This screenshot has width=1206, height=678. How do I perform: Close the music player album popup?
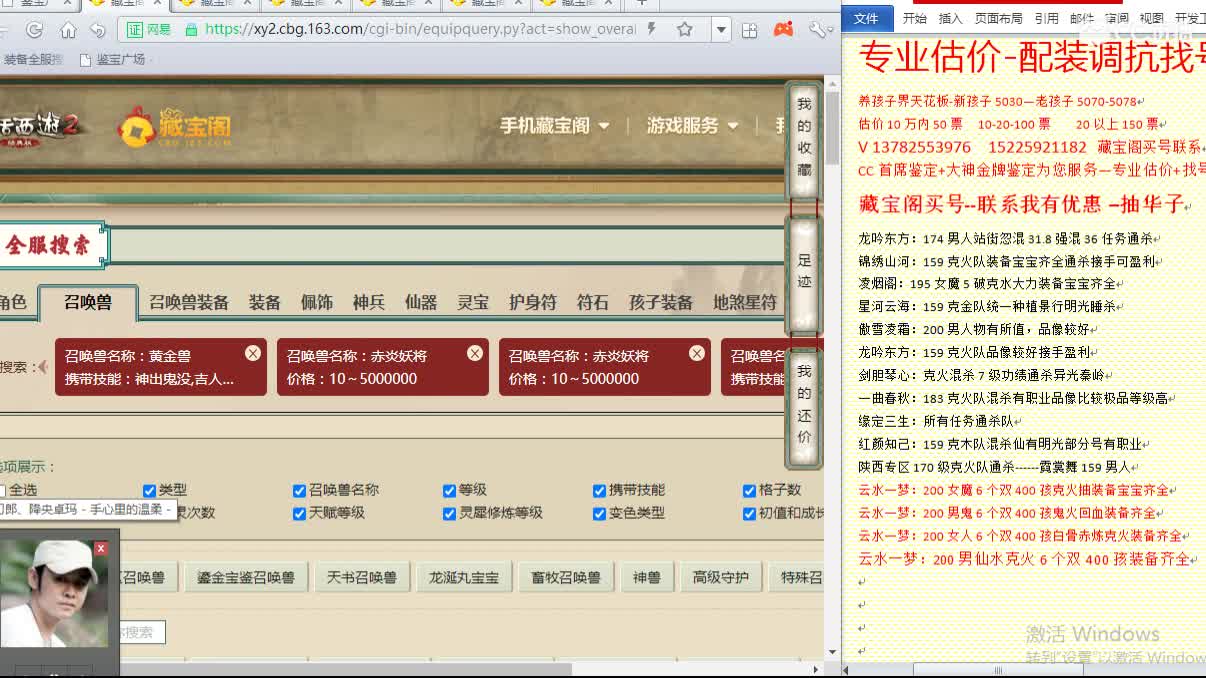(100, 548)
